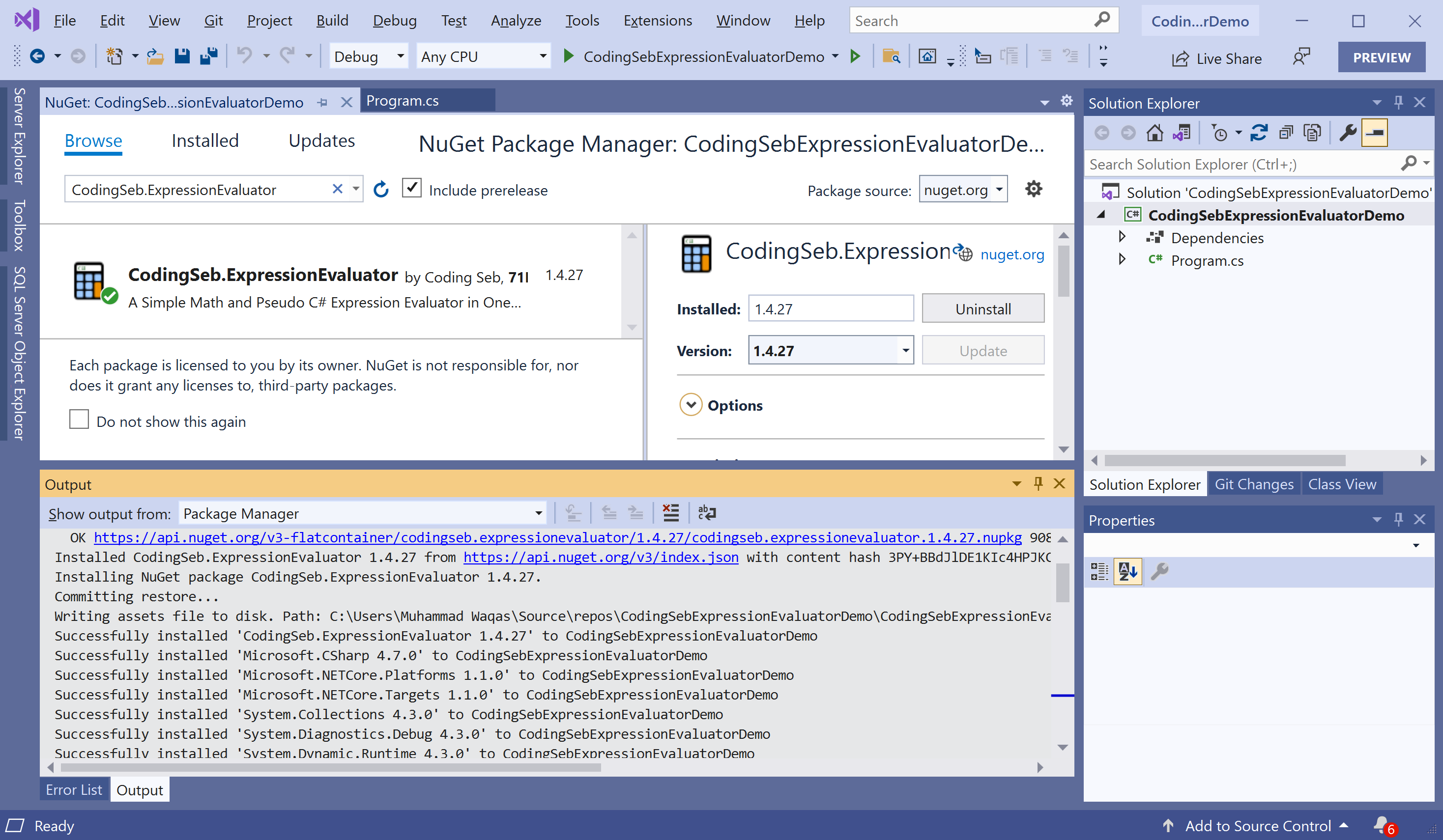Expand the Dependencies tree node

point(1122,237)
